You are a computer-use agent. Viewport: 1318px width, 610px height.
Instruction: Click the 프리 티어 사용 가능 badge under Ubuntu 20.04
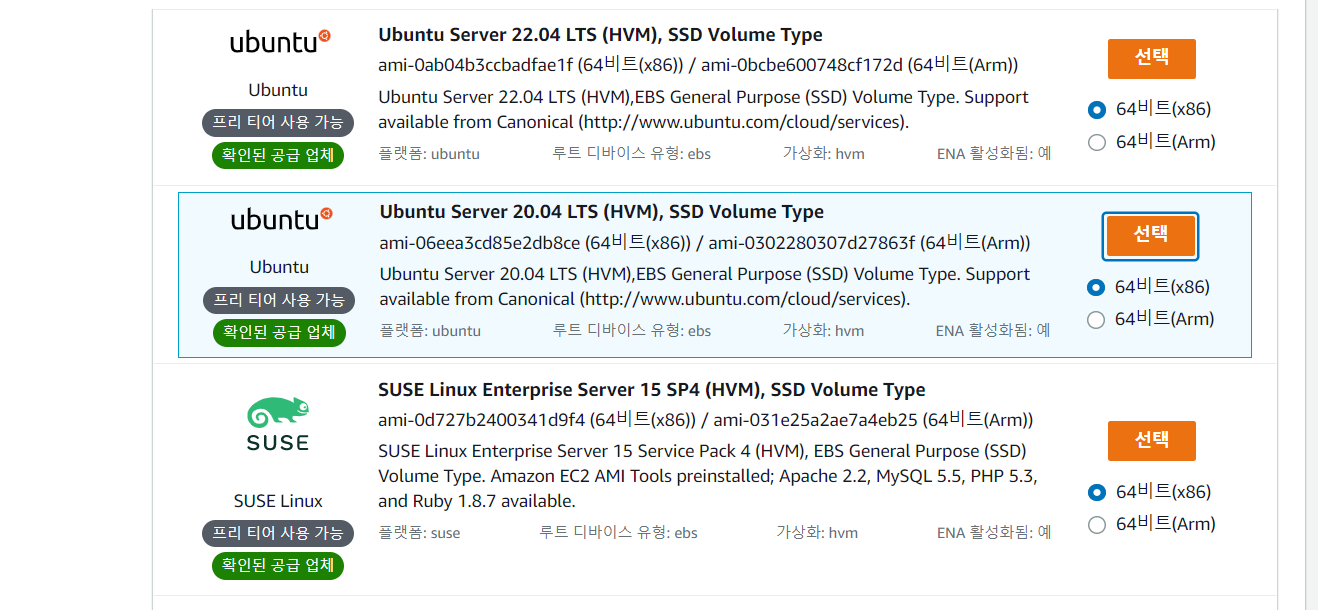tap(278, 300)
